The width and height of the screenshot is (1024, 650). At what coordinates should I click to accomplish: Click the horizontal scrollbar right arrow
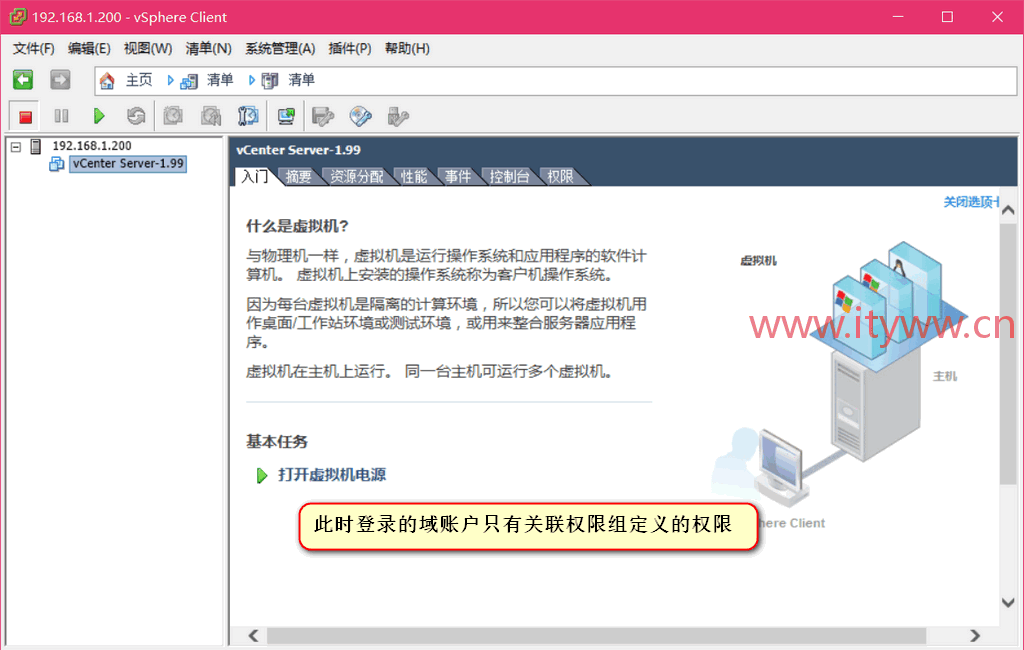(975, 636)
